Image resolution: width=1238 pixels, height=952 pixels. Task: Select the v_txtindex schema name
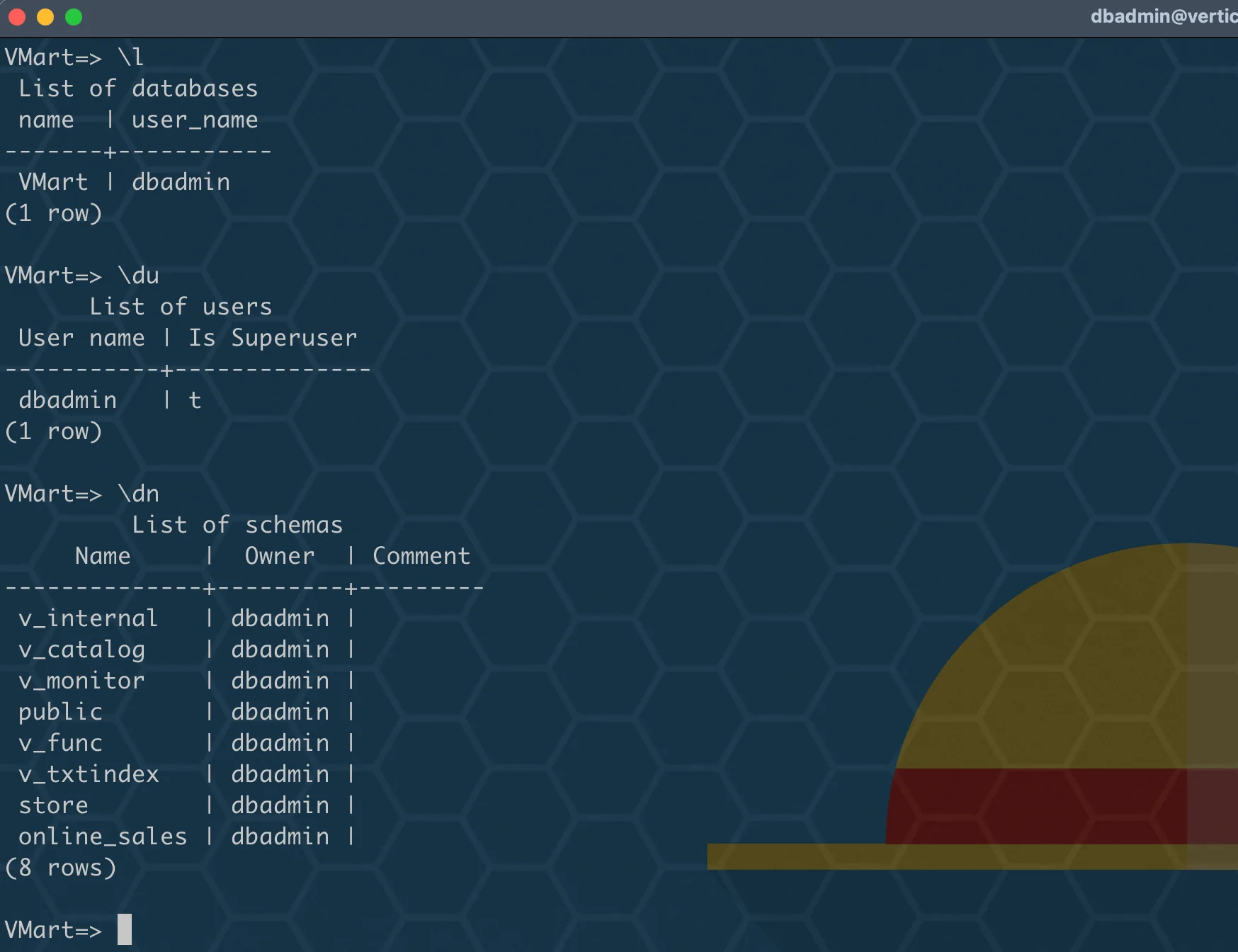[89, 774]
